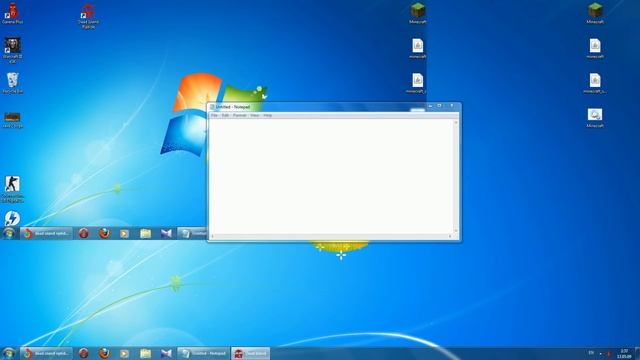
Task: Open the File menu in Notepad
Action: point(214,116)
